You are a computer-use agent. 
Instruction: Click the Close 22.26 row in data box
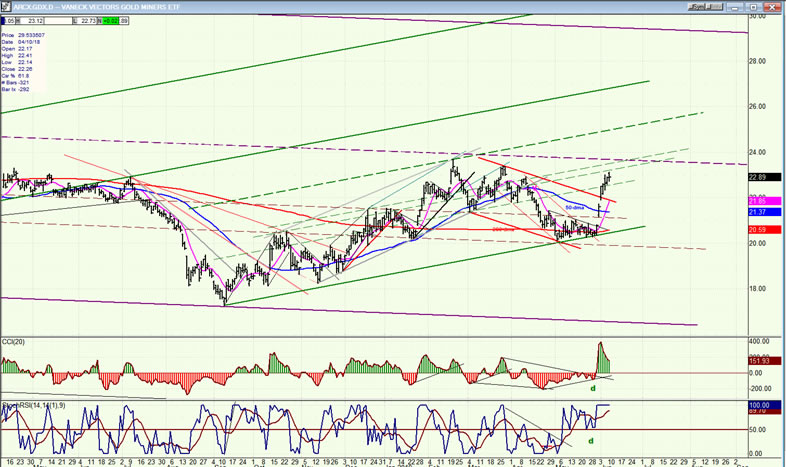pos(20,70)
